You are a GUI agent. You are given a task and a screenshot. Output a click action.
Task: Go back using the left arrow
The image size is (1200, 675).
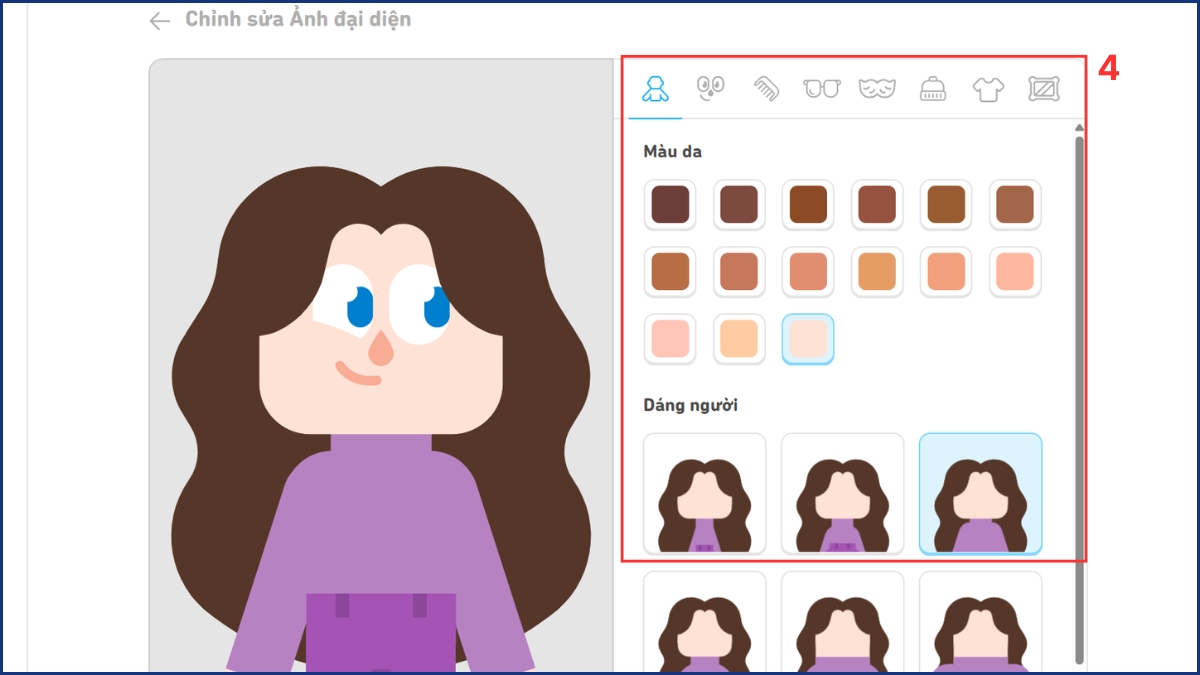[159, 21]
